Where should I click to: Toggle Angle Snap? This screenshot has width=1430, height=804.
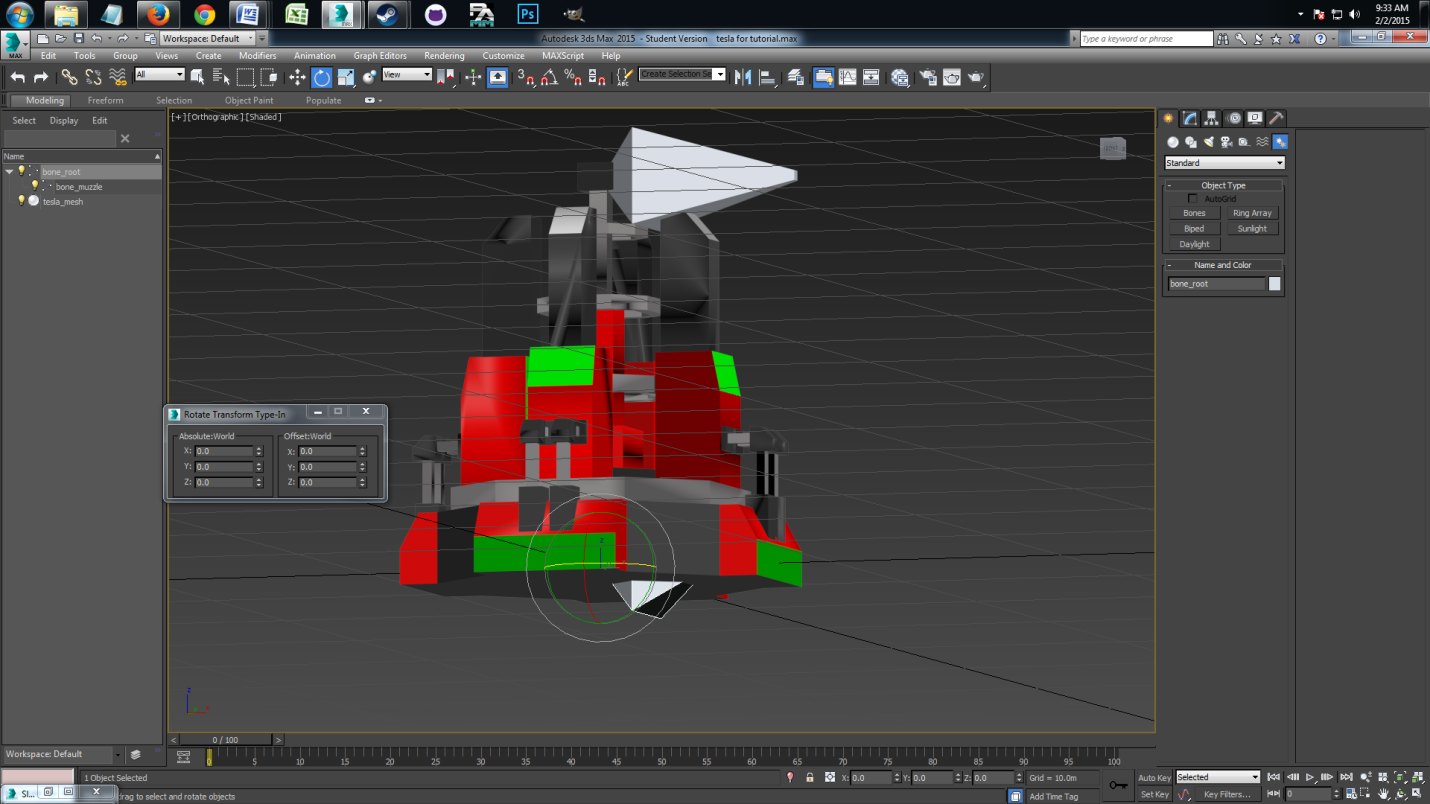tap(549, 77)
